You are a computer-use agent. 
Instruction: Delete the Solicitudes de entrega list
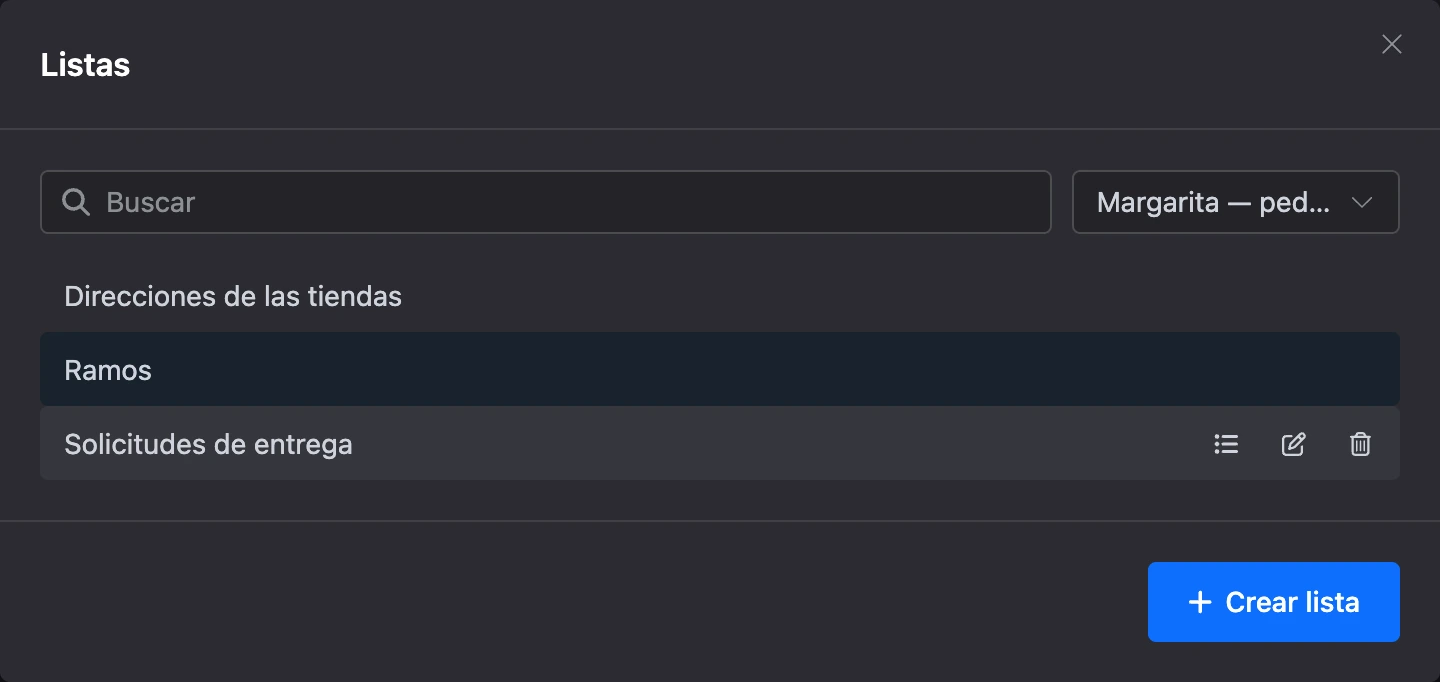[x=1360, y=444]
